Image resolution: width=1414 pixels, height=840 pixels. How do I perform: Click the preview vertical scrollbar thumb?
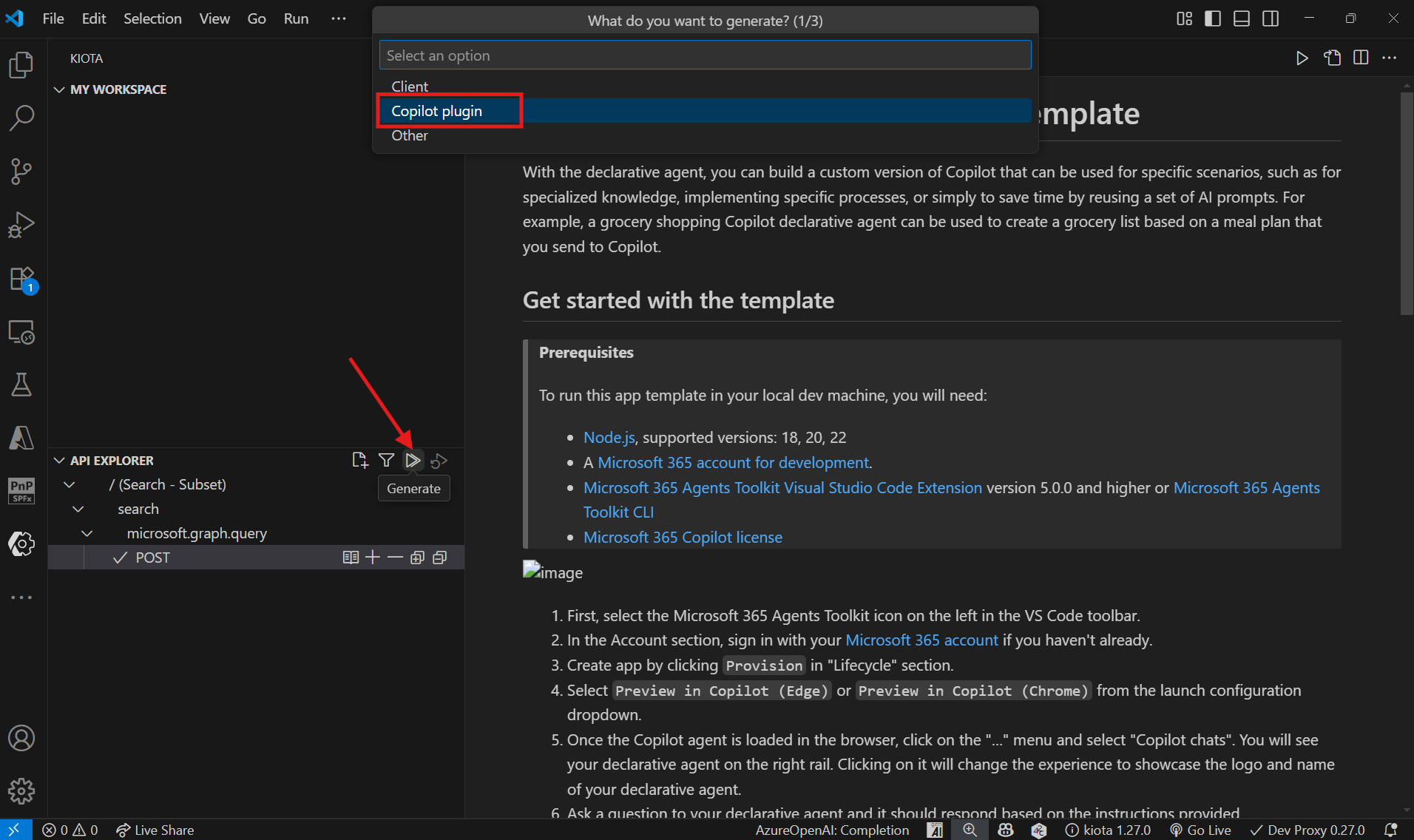pos(1407,204)
